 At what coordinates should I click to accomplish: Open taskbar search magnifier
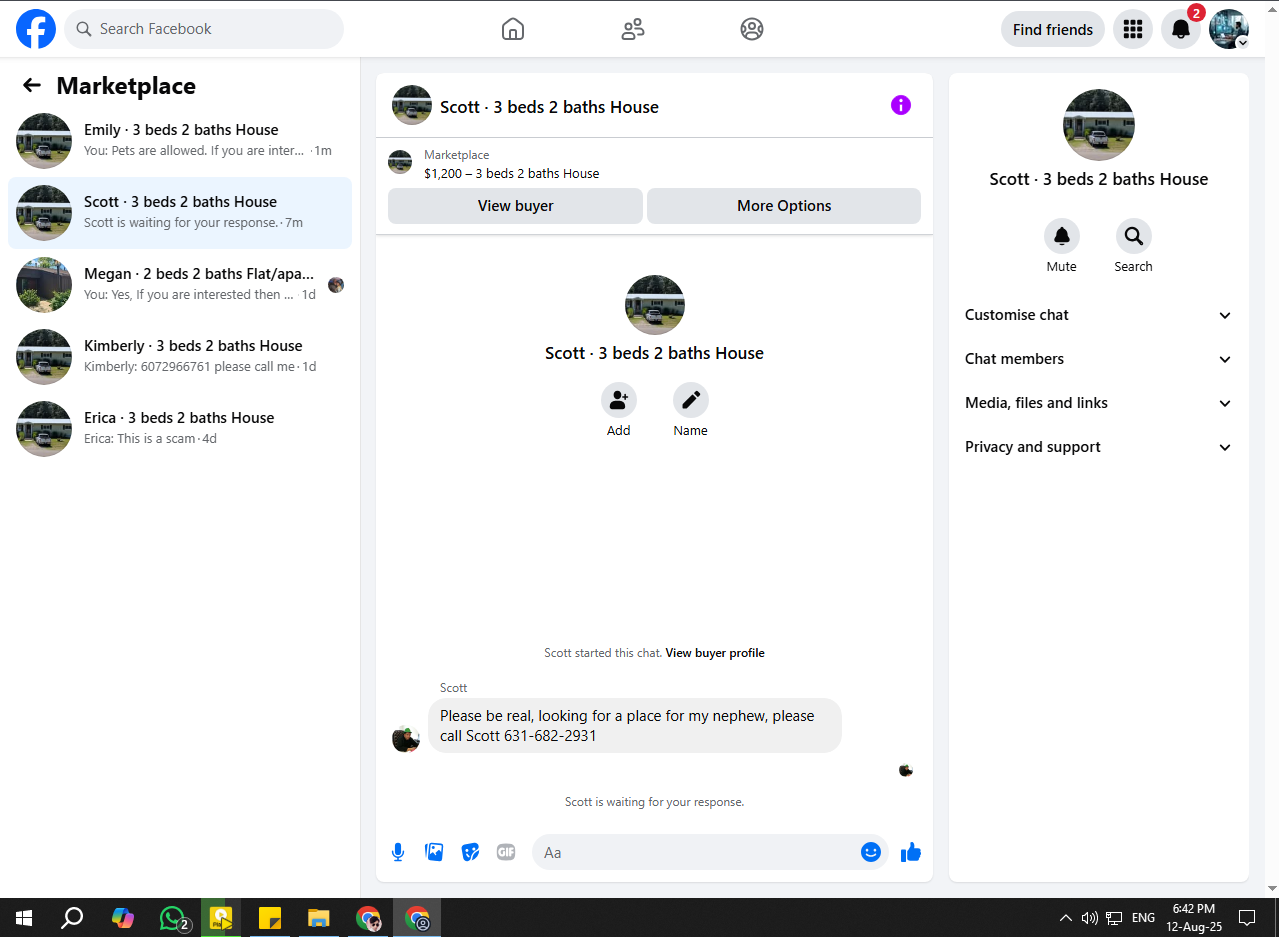pyautogui.click(x=72, y=918)
